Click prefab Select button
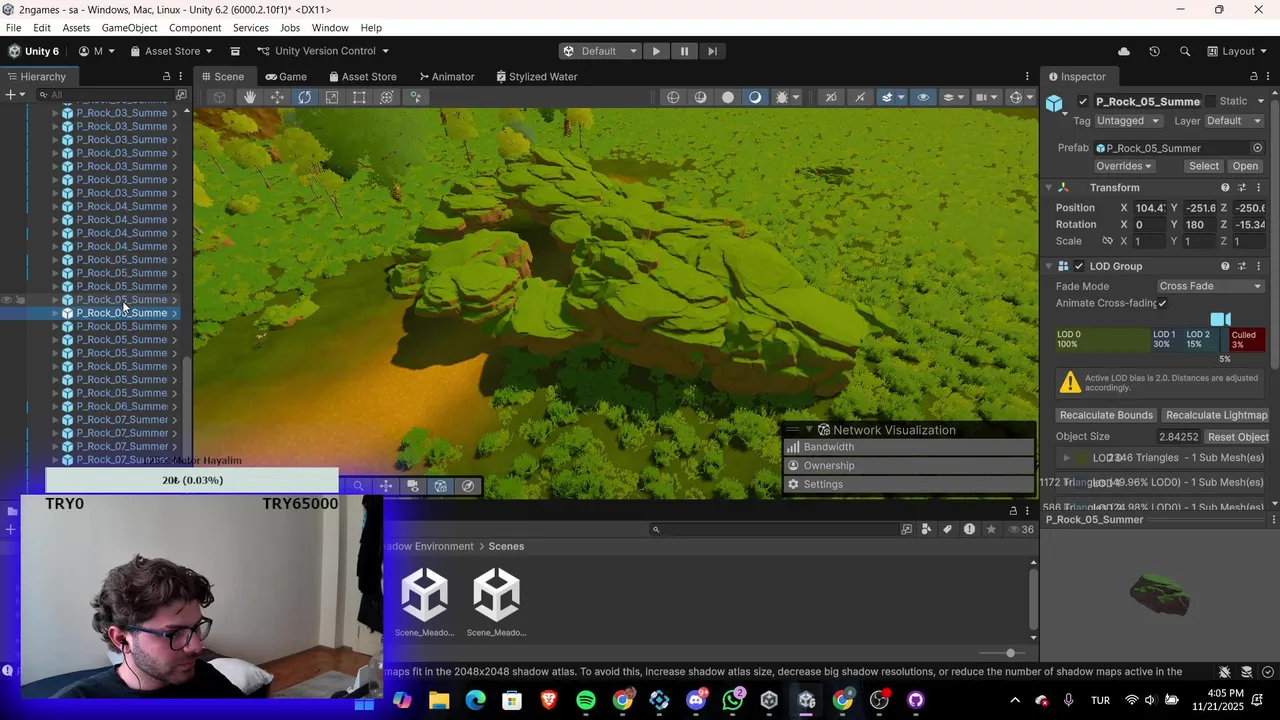The height and width of the screenshot is (720, 1280). pos(1204,166)
